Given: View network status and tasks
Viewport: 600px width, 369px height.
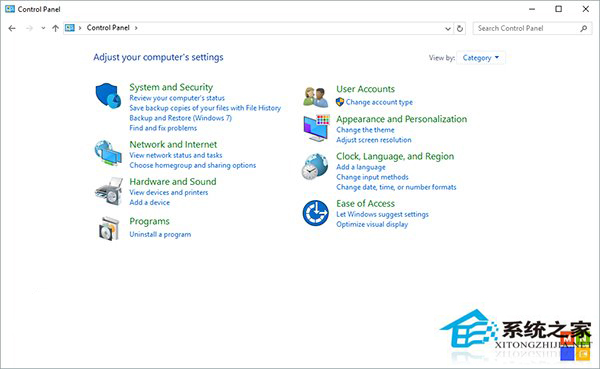Looking at the screenshot, I should tap(176, 155).
